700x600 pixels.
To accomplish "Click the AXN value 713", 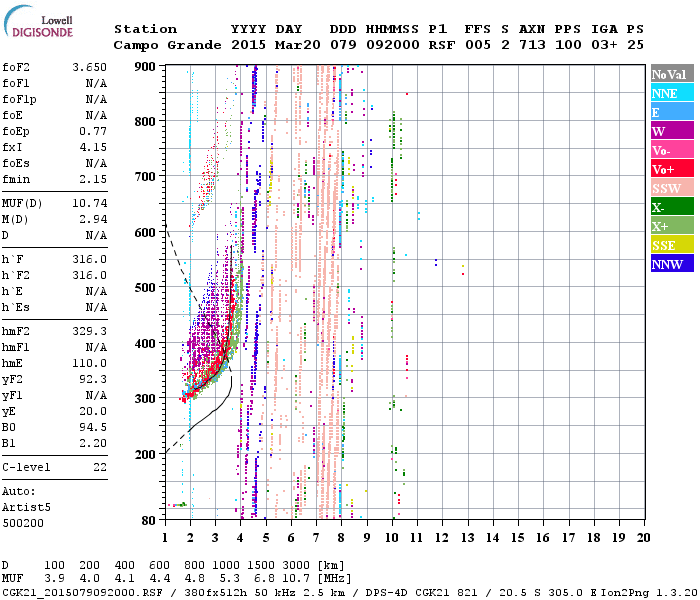I will pos(532,45).
